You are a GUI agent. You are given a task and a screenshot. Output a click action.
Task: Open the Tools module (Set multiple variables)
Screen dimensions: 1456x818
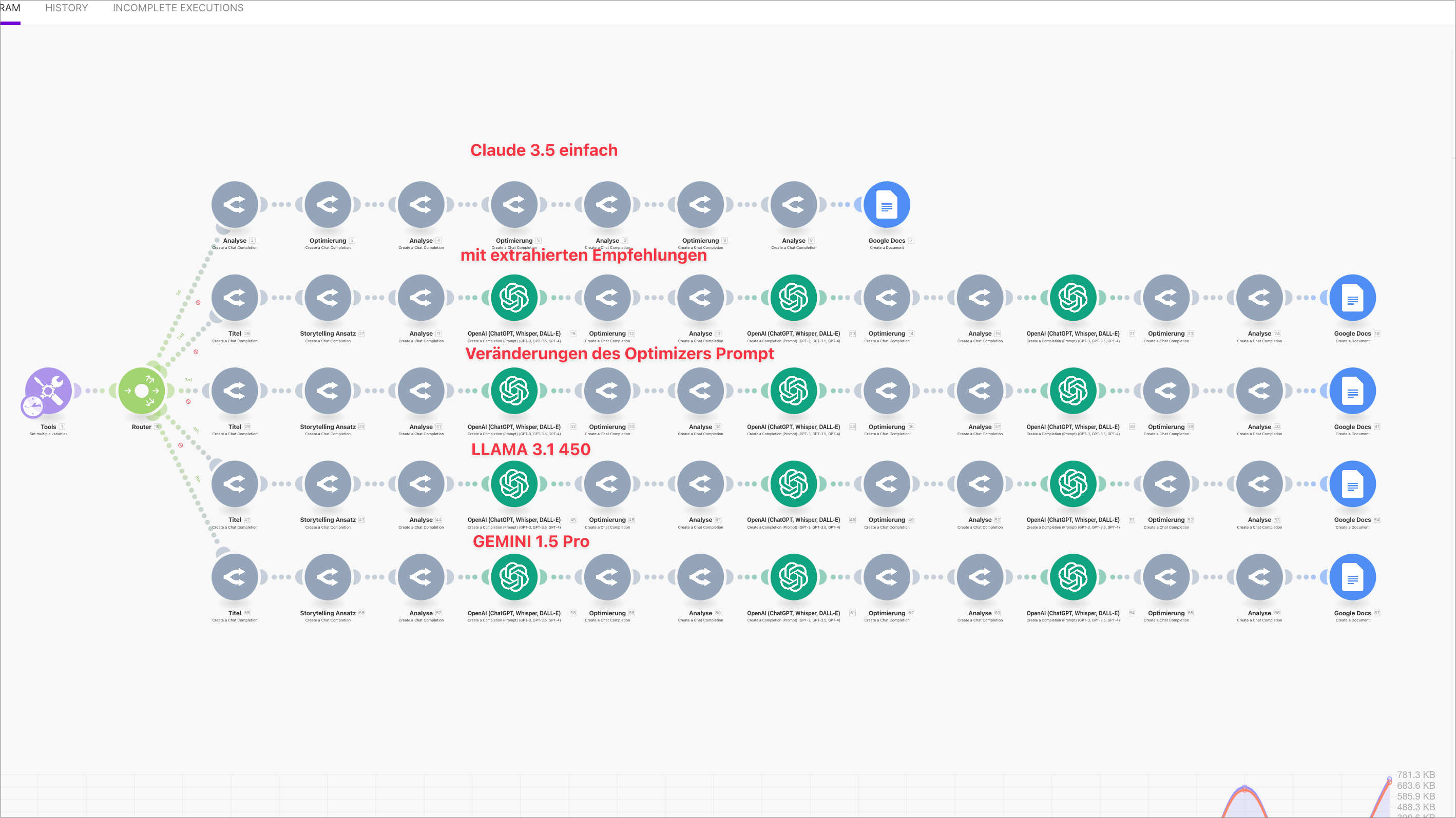point(49,391)
